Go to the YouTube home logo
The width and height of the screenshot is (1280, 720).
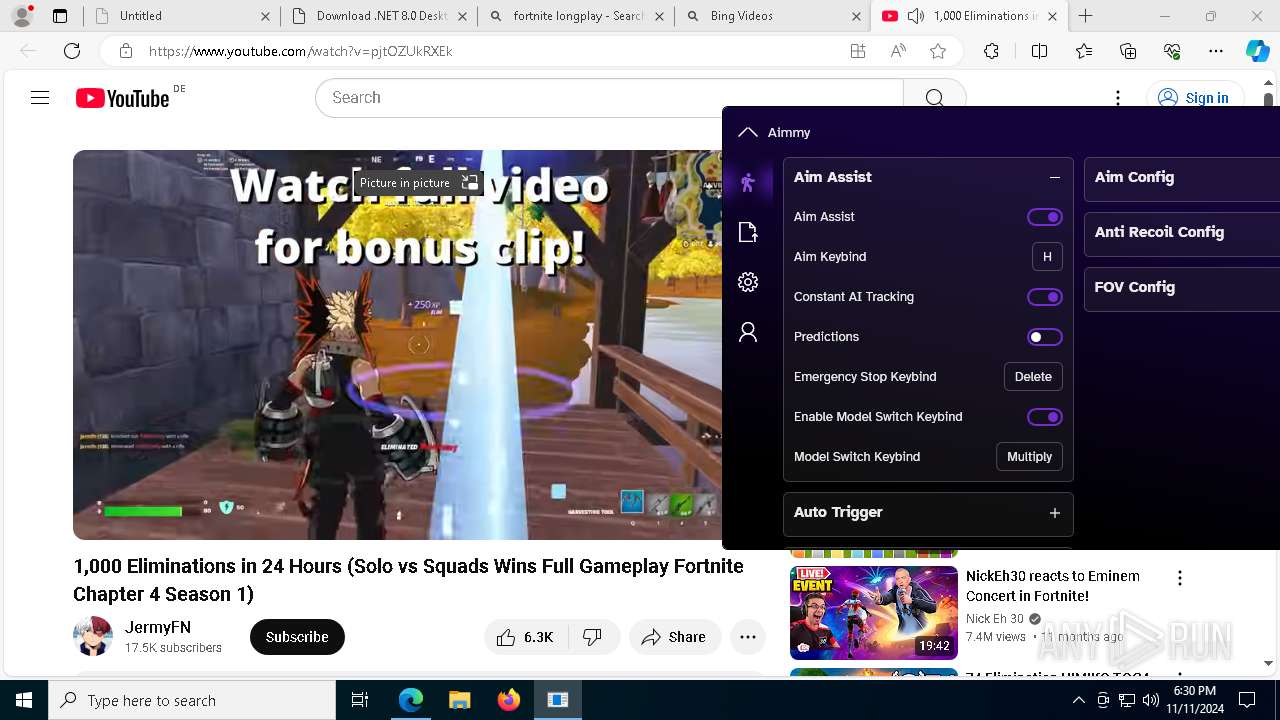(122, 98)
